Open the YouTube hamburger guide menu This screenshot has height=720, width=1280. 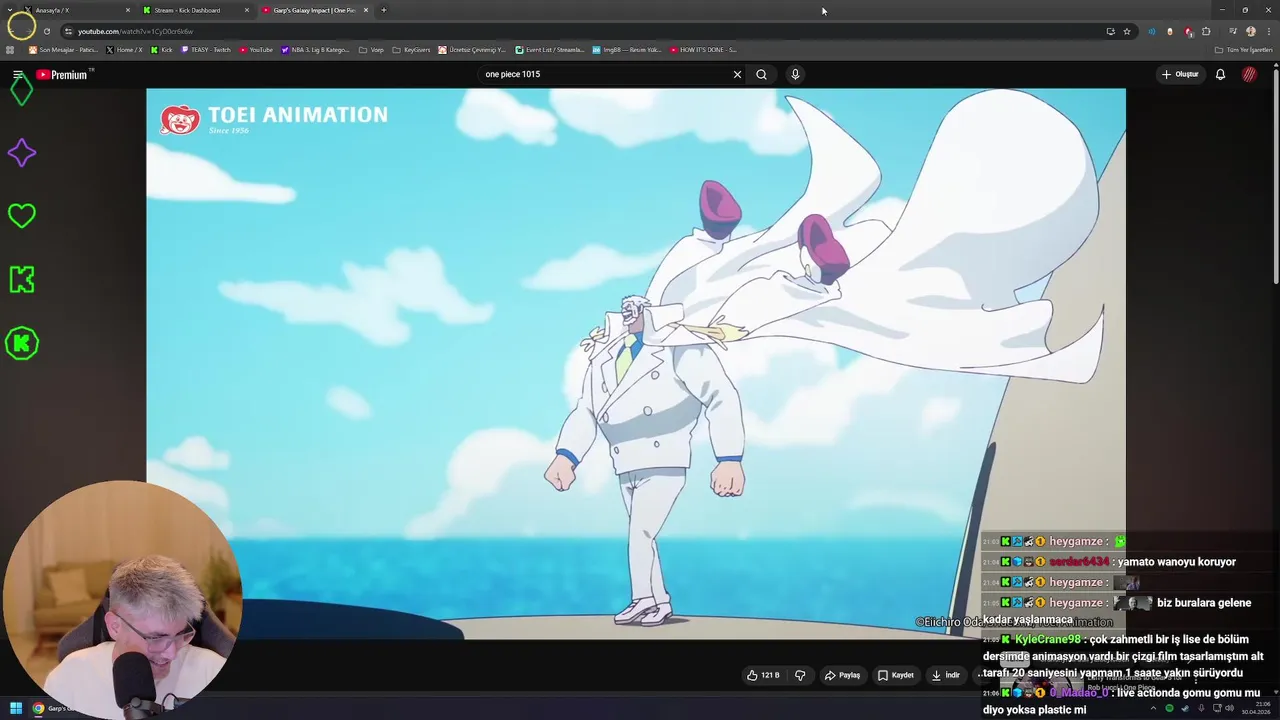click(x=18, y=75)
